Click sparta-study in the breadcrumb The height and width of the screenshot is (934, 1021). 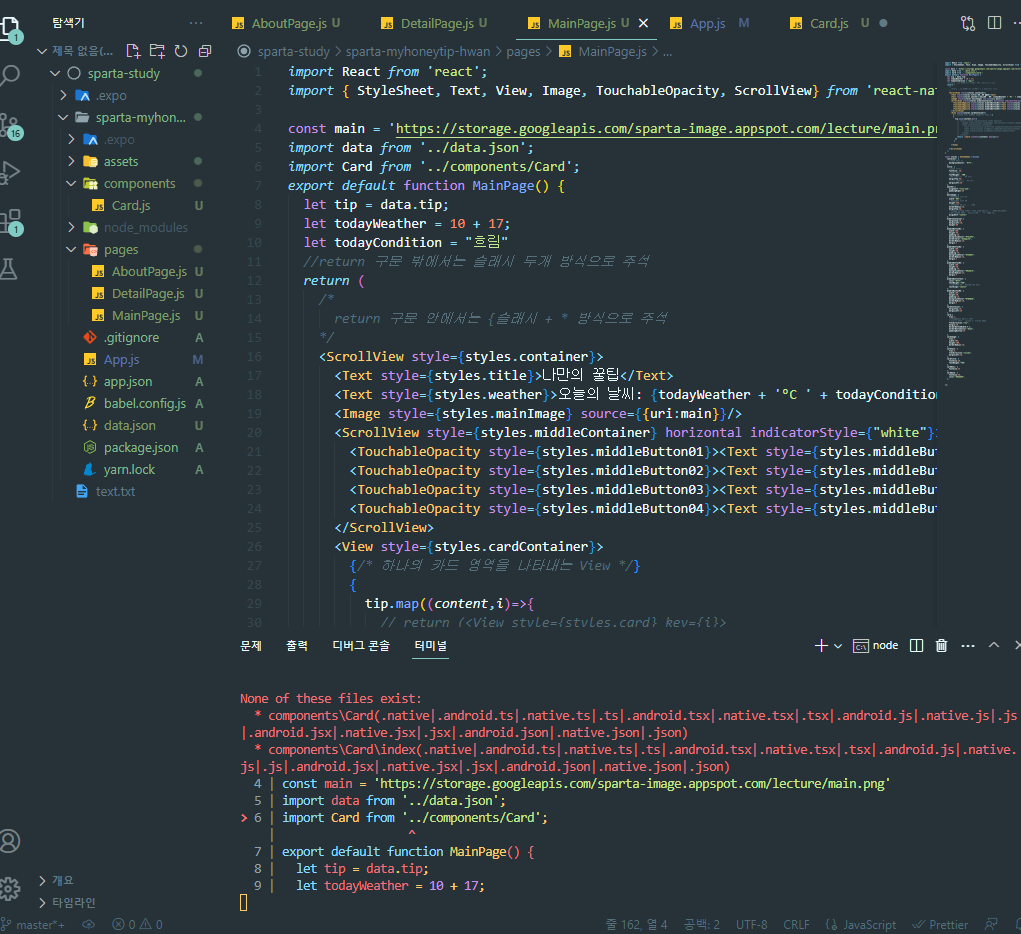coord(294,51)
